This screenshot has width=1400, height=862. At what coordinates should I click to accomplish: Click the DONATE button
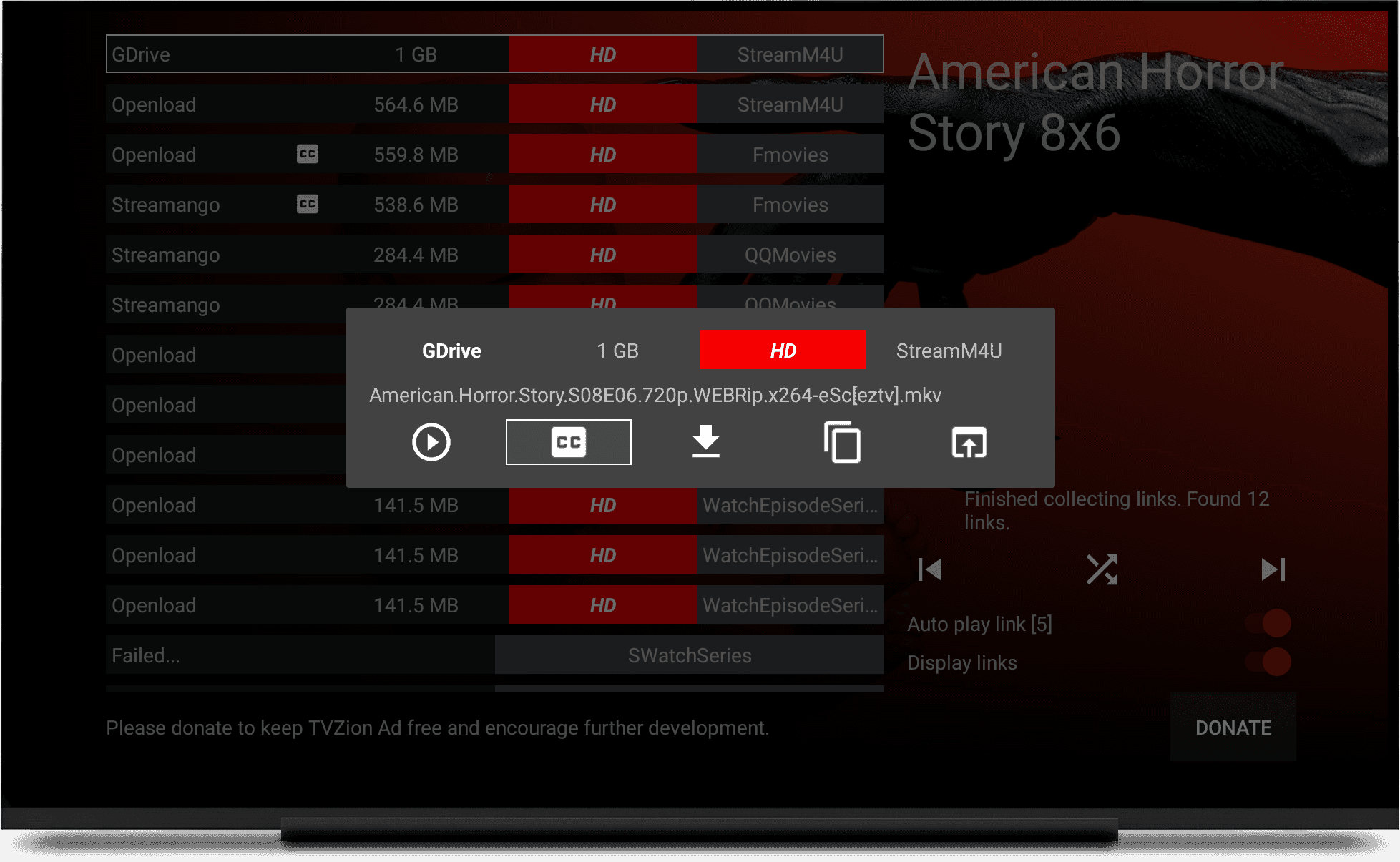pyautogui.click(x=1233, y=728)
